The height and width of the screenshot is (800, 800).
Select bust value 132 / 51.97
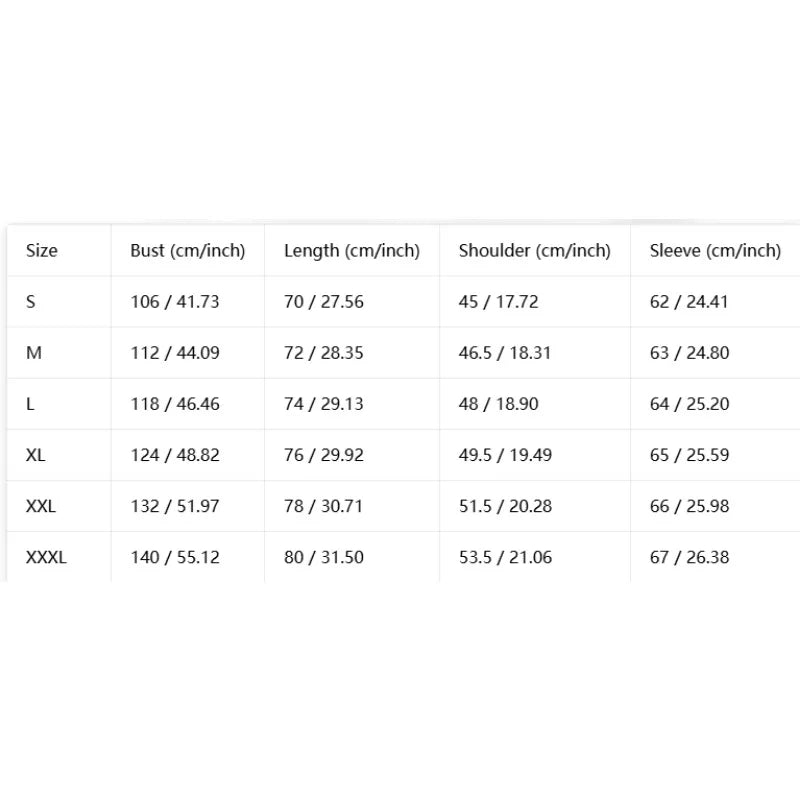pos(175,506)
